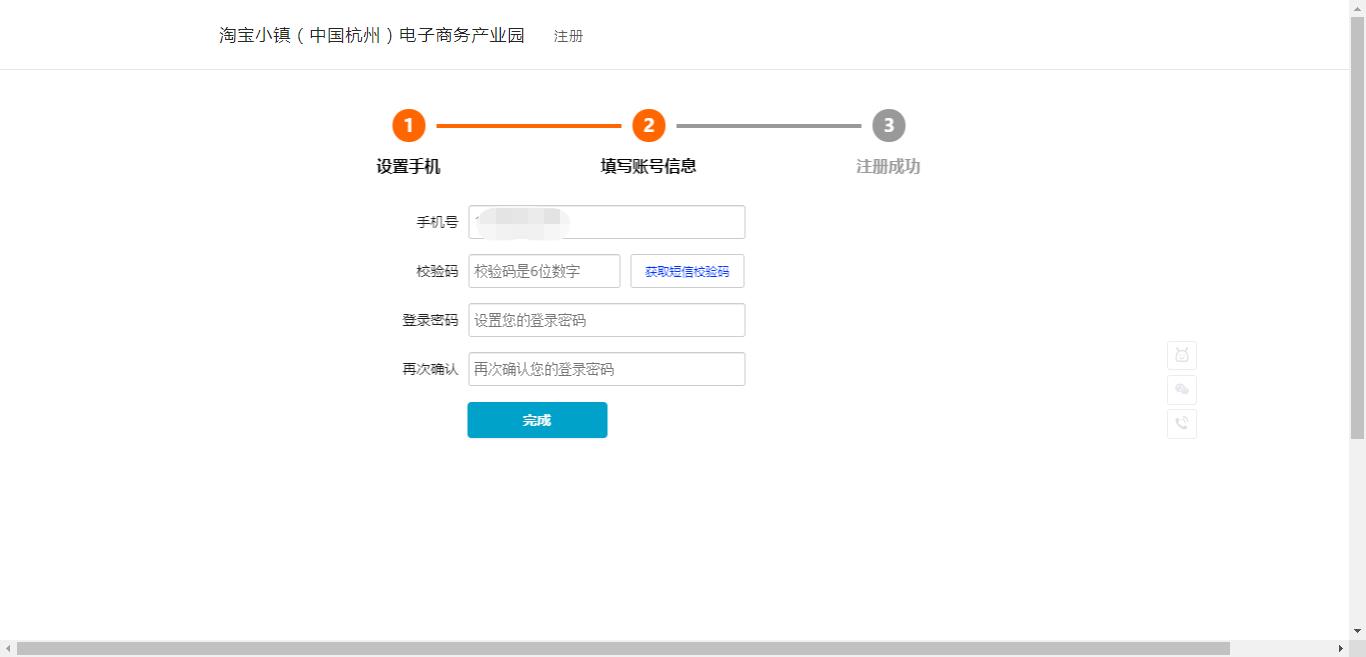Click the 注册 header link

coord(567,36)
